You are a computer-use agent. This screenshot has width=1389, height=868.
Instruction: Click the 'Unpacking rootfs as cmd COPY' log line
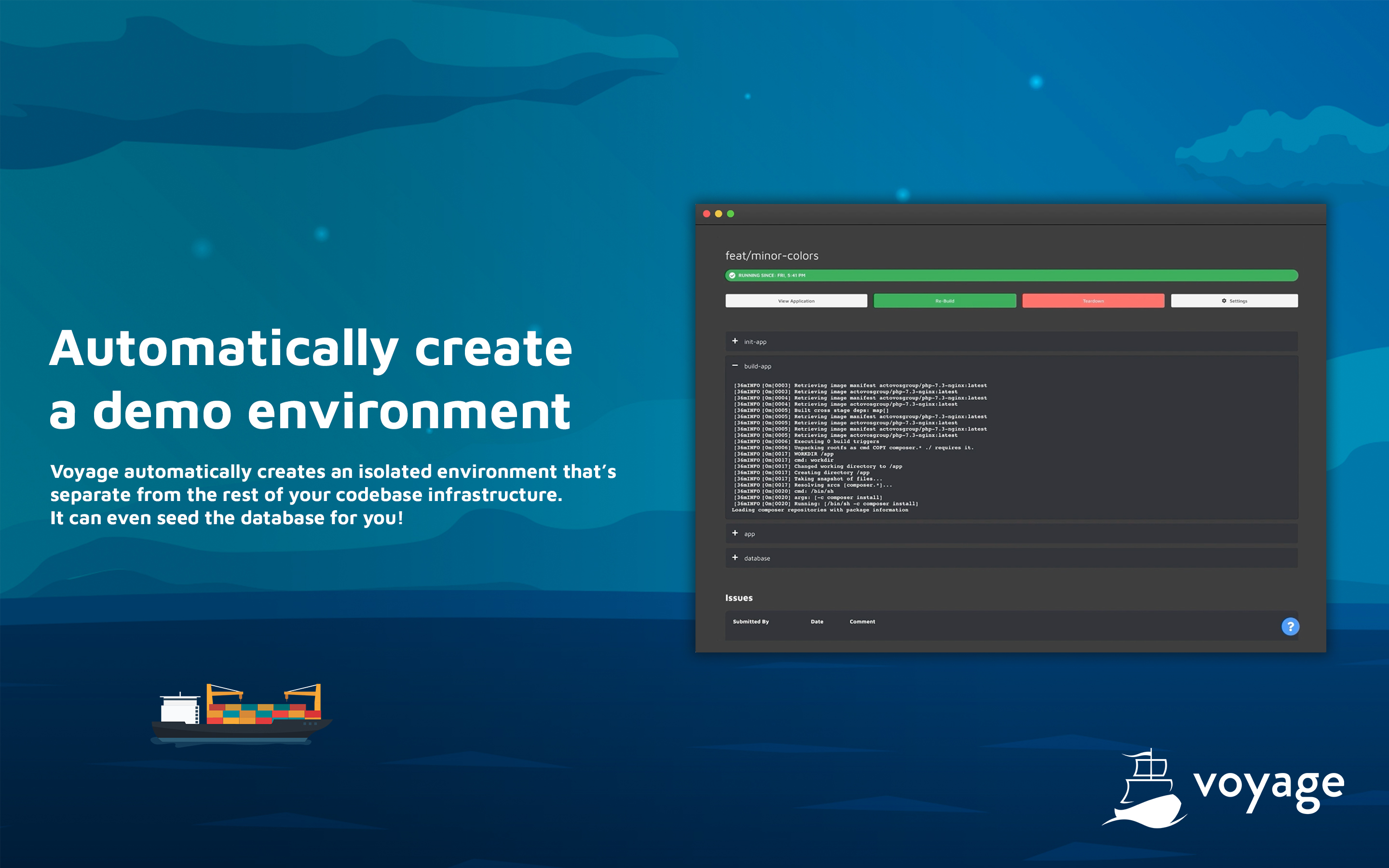pyautogui.click(x=854, y=448)
